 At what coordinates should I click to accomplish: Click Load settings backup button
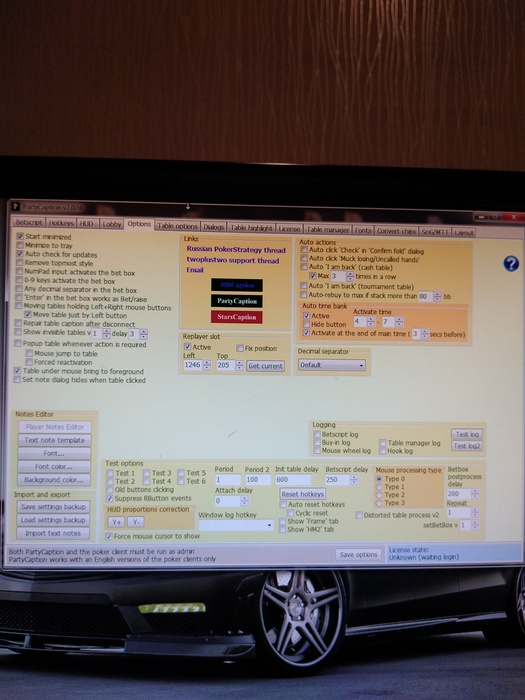click(53, 520)
